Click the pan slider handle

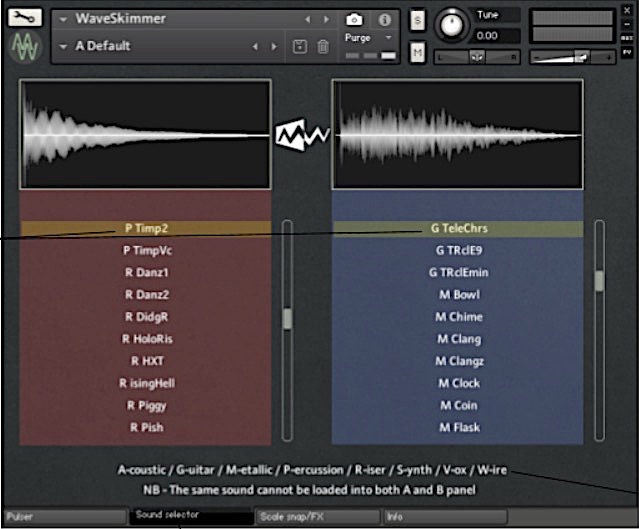(476, 57)
